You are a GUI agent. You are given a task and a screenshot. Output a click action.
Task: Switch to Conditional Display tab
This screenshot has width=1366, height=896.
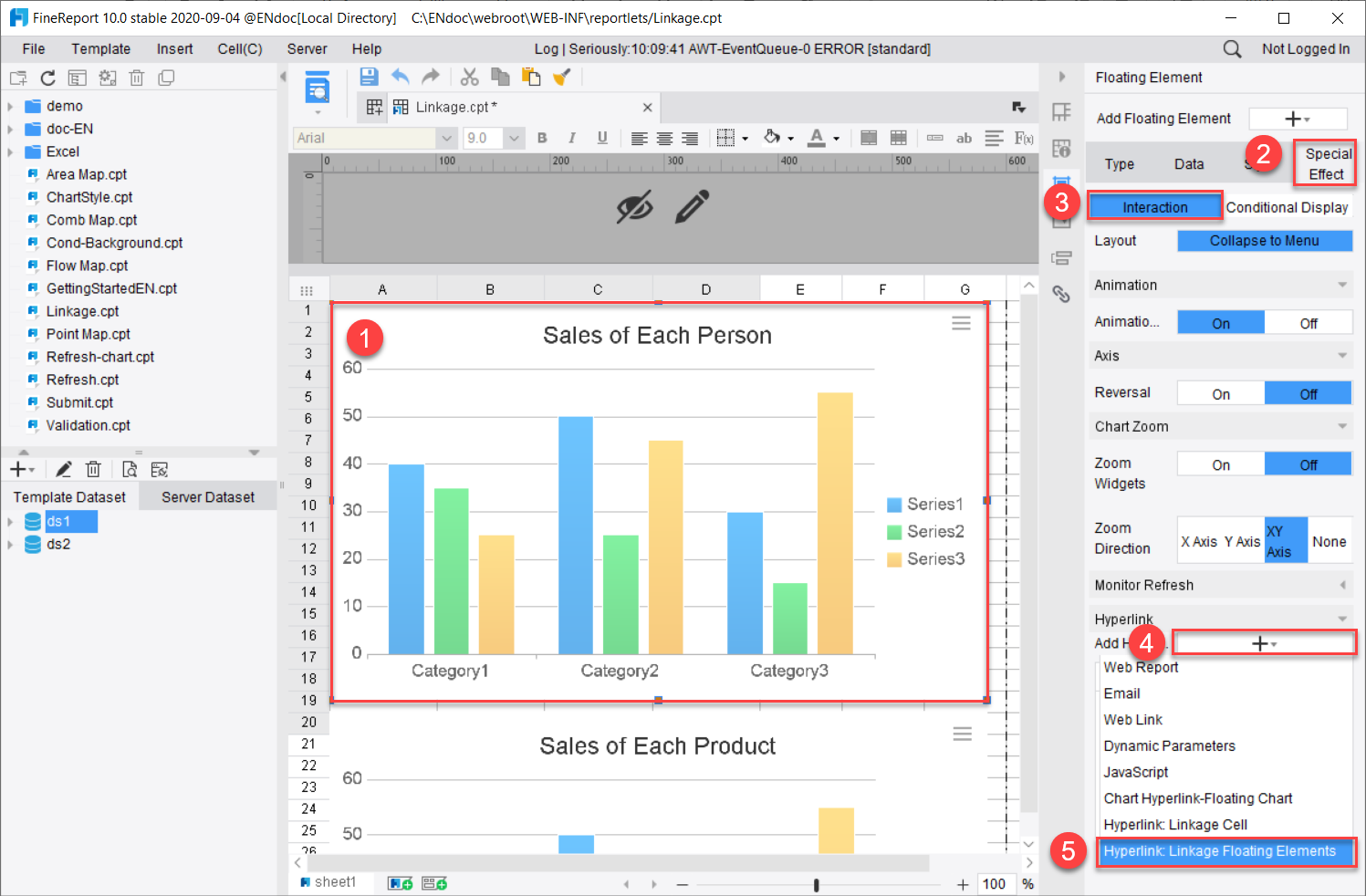click(x=1287, y=207)
